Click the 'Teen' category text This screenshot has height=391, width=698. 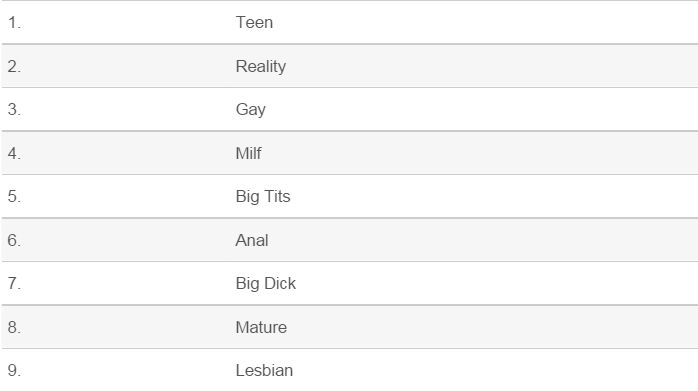tap(254, 22)
